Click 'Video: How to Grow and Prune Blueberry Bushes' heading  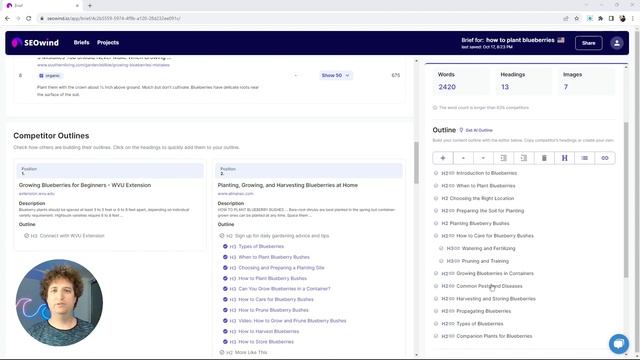pos(292,321)
